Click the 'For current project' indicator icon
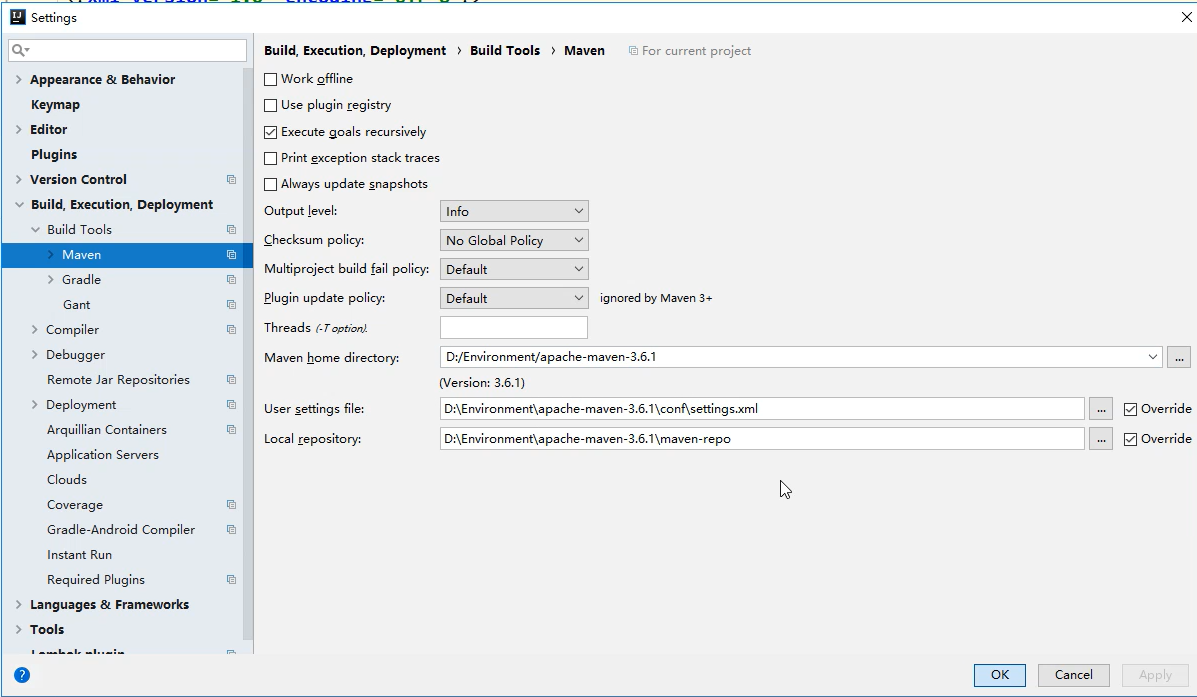This screenshot has width=1197, height=697. coord(633,51)
